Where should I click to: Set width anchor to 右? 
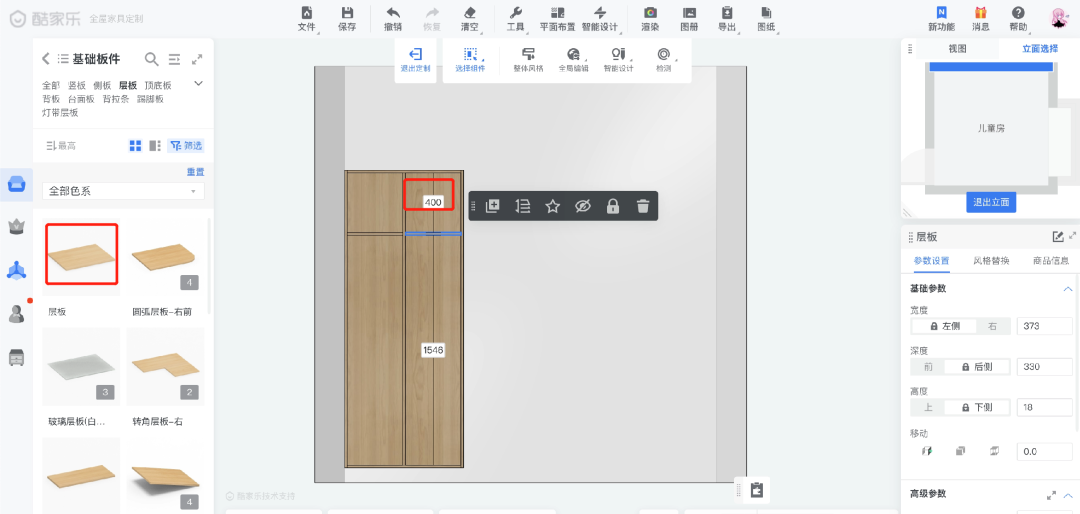coord(993,326)
